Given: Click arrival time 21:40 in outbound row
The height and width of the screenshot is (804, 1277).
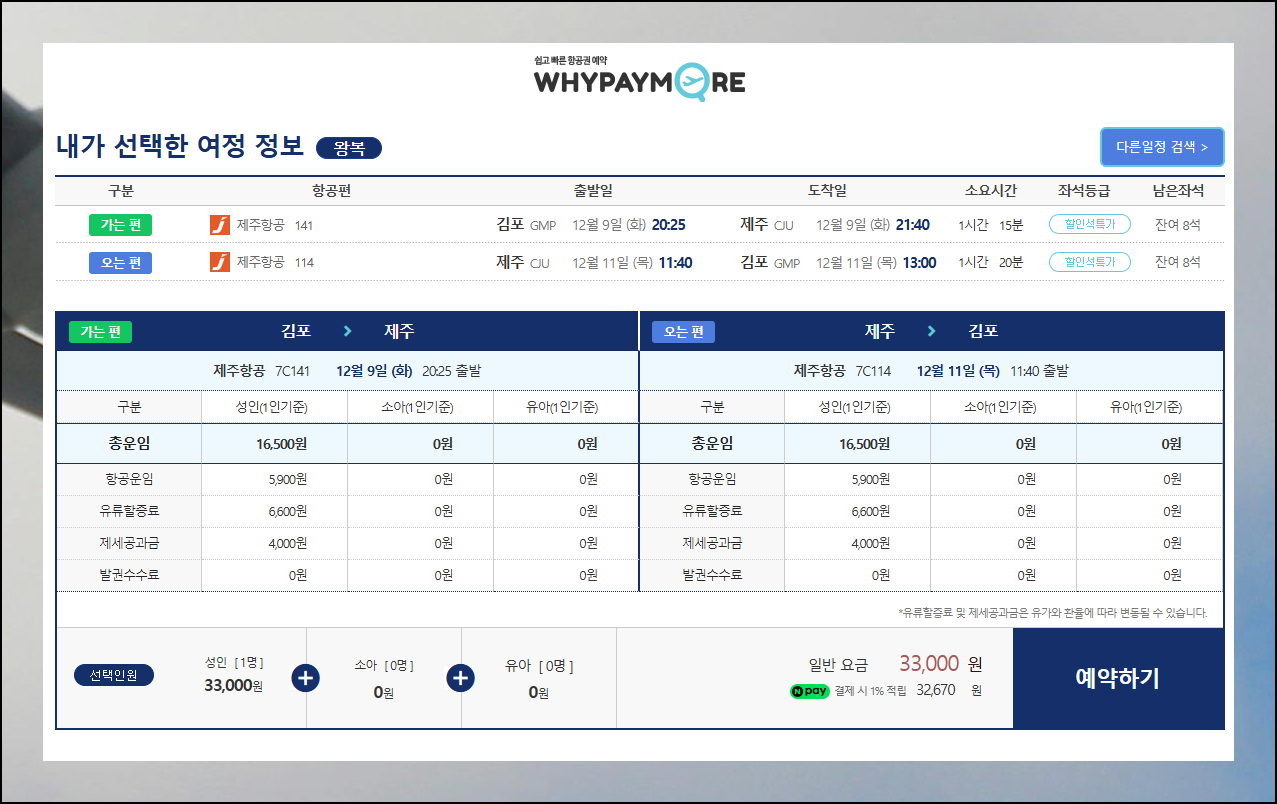Looking at the screenshot, I should click(913, 225).
